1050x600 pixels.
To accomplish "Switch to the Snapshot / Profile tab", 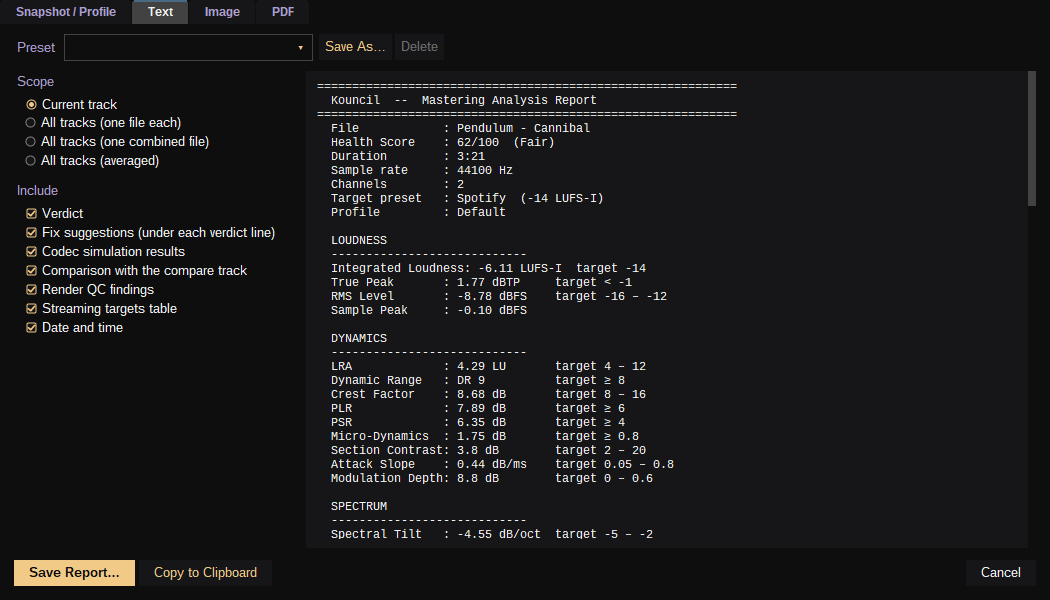I will [x=66, y=12].
